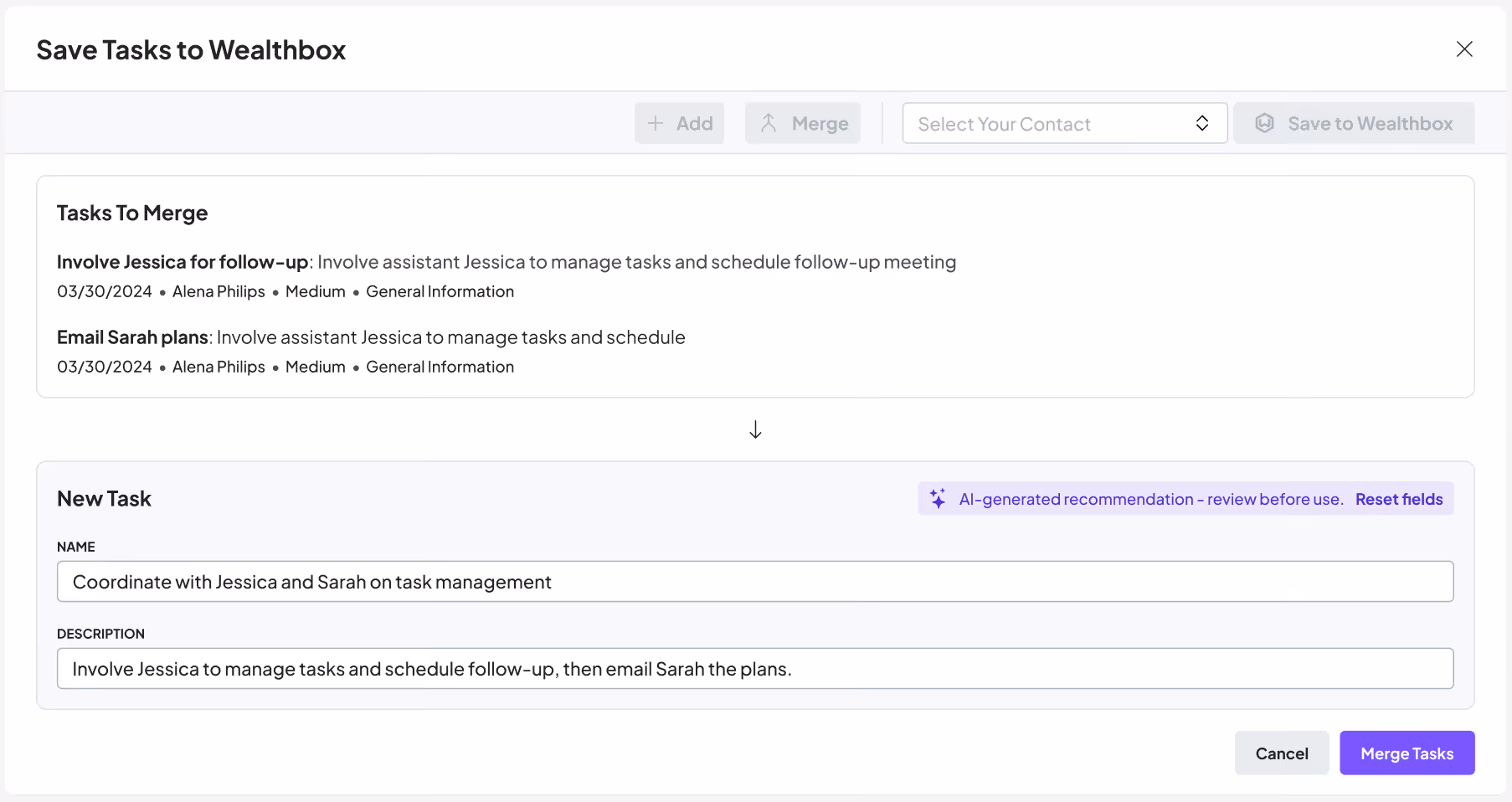Confirm with the Merge Tasks button
Image resolution: width=1512 pixels, height=802 pixels.
pyautogui.click(x=1407, y=753)
